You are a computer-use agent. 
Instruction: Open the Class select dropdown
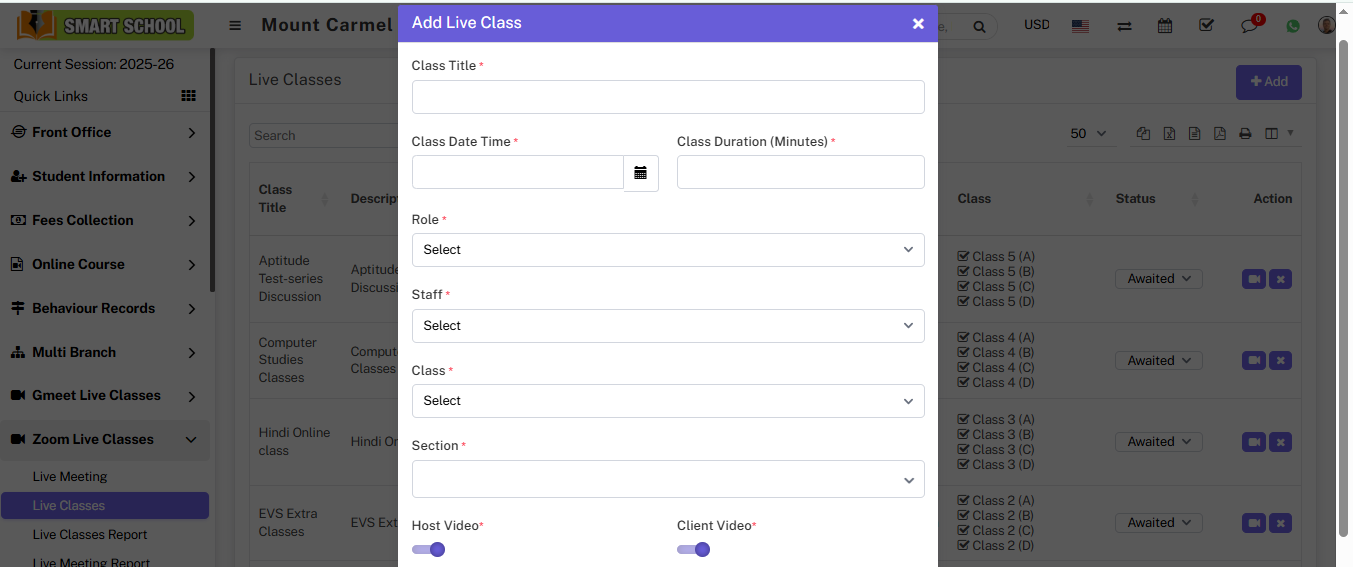(x=668, y=401)
